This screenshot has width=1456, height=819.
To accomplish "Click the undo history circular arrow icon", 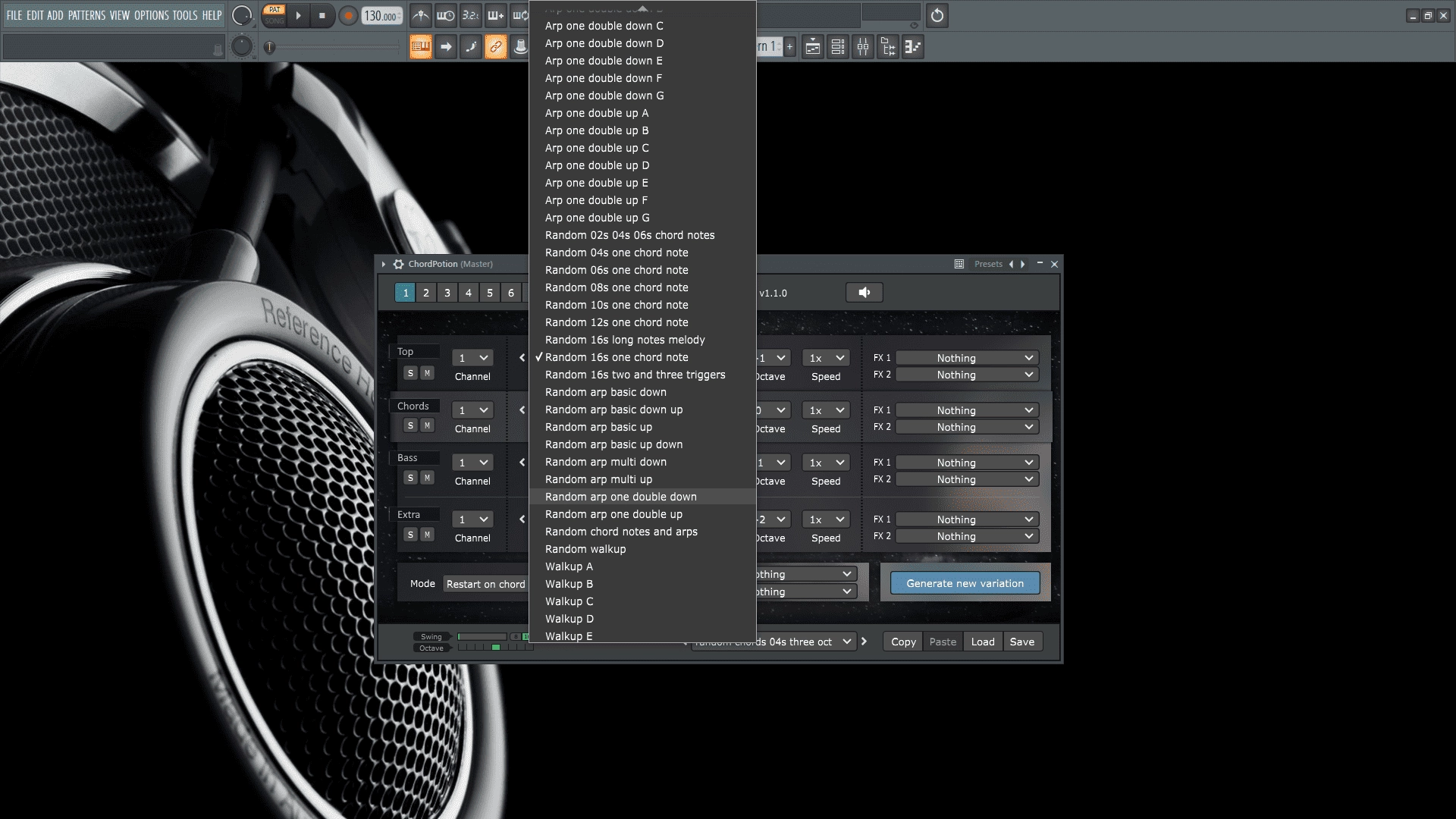I will tap(937, 15).
